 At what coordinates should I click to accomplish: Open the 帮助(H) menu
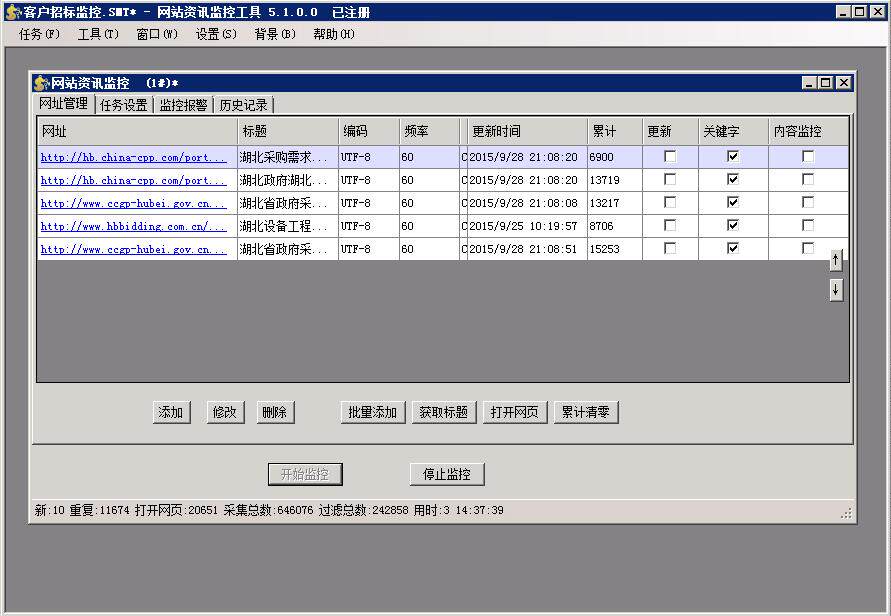(332, 33)
